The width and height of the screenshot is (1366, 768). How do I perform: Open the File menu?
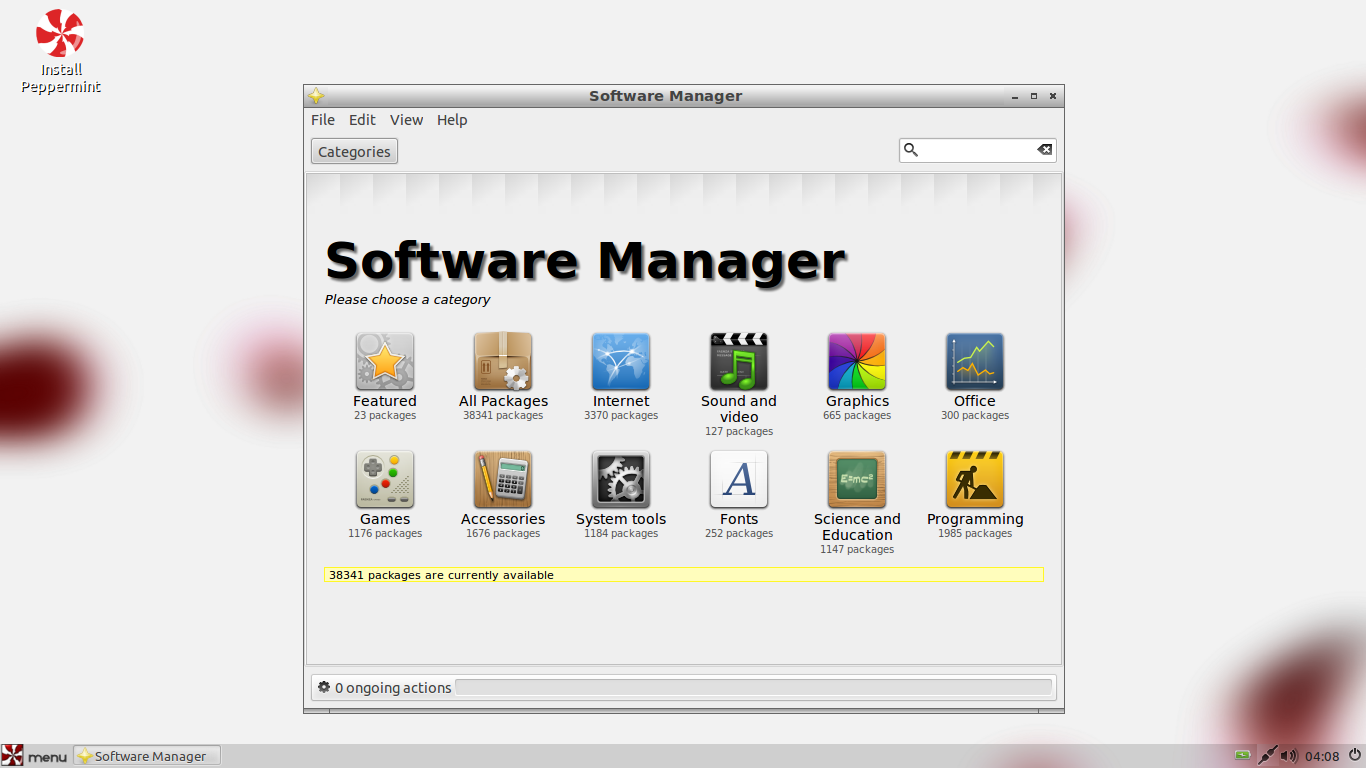323,120
